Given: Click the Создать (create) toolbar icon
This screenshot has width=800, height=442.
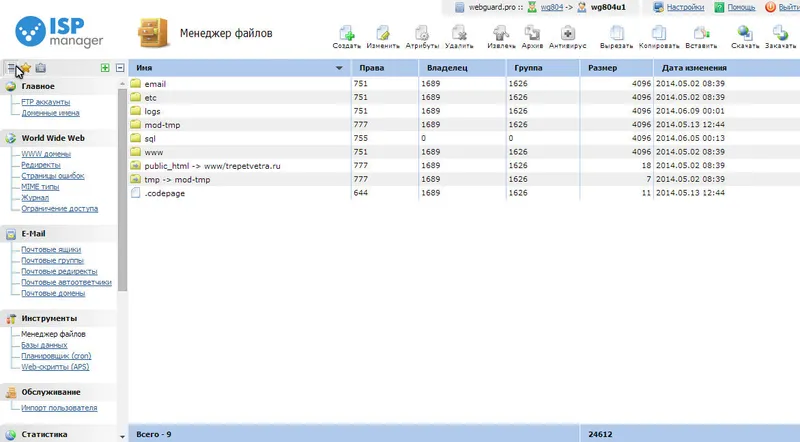Looking at the screenshot, I should [346, 34].
